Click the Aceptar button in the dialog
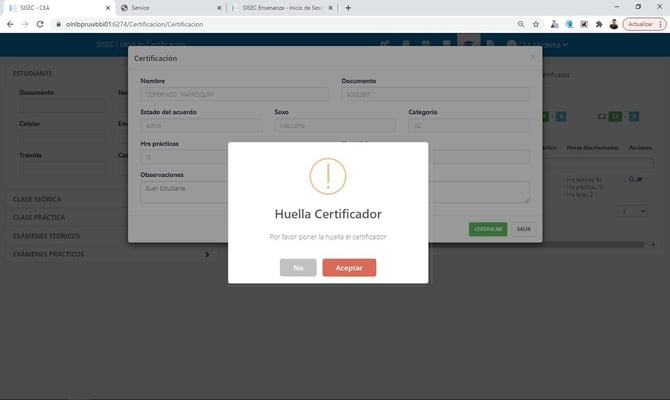Image resolution: width=670 pixels, height=400 pixels. (x=349, y=267)
